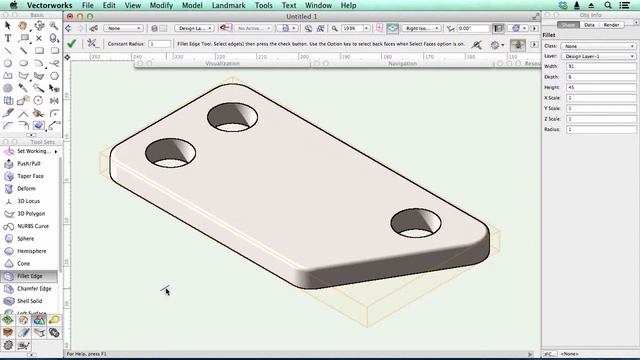This screenshot has height=360, width=640.
Task: Click the Radius field in Obj Info
Action: click(x=601, y=129)
